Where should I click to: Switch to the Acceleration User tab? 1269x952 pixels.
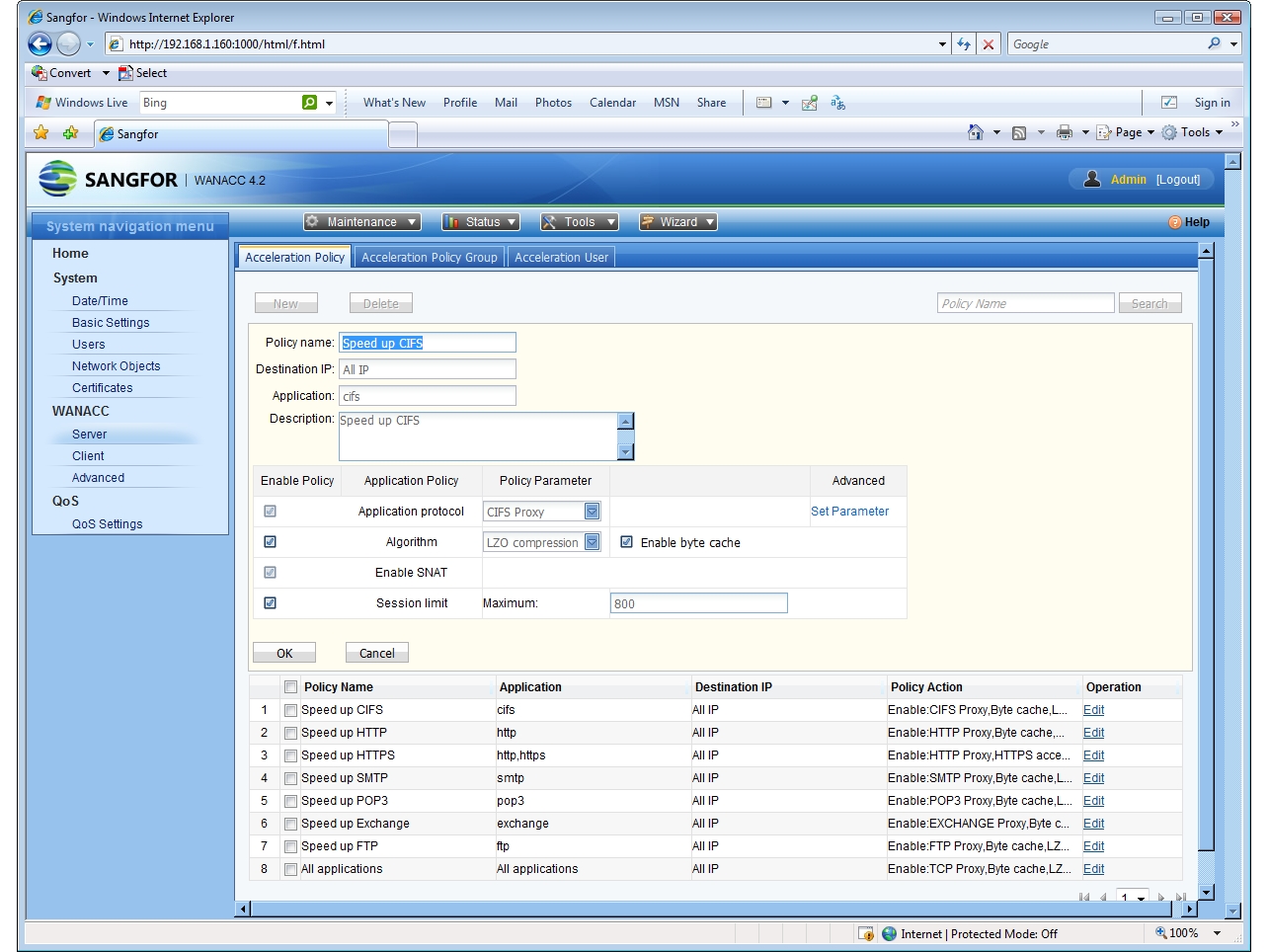(561, 258)
